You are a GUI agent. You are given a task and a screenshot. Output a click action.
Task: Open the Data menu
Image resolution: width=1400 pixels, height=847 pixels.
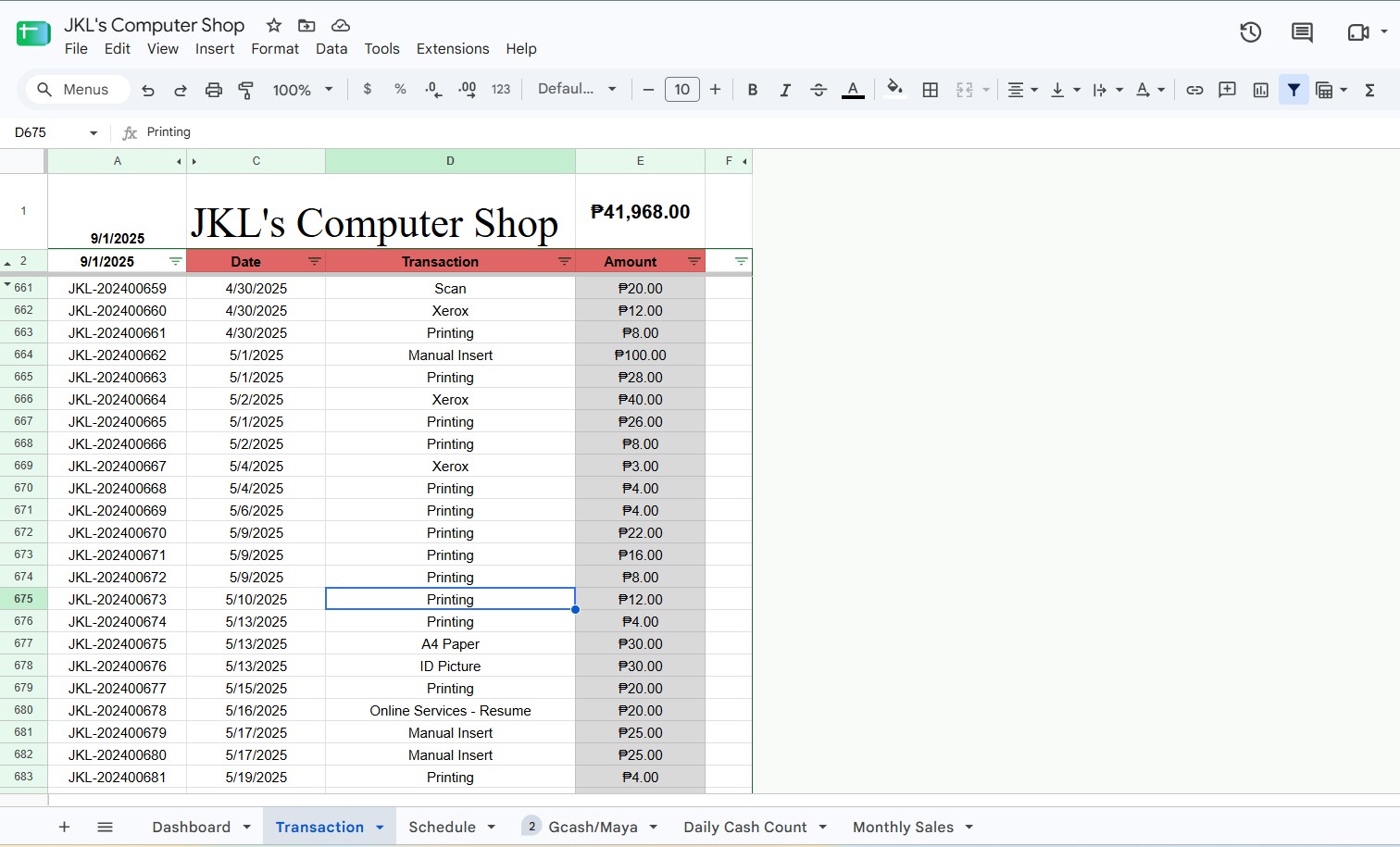(331, 48)
